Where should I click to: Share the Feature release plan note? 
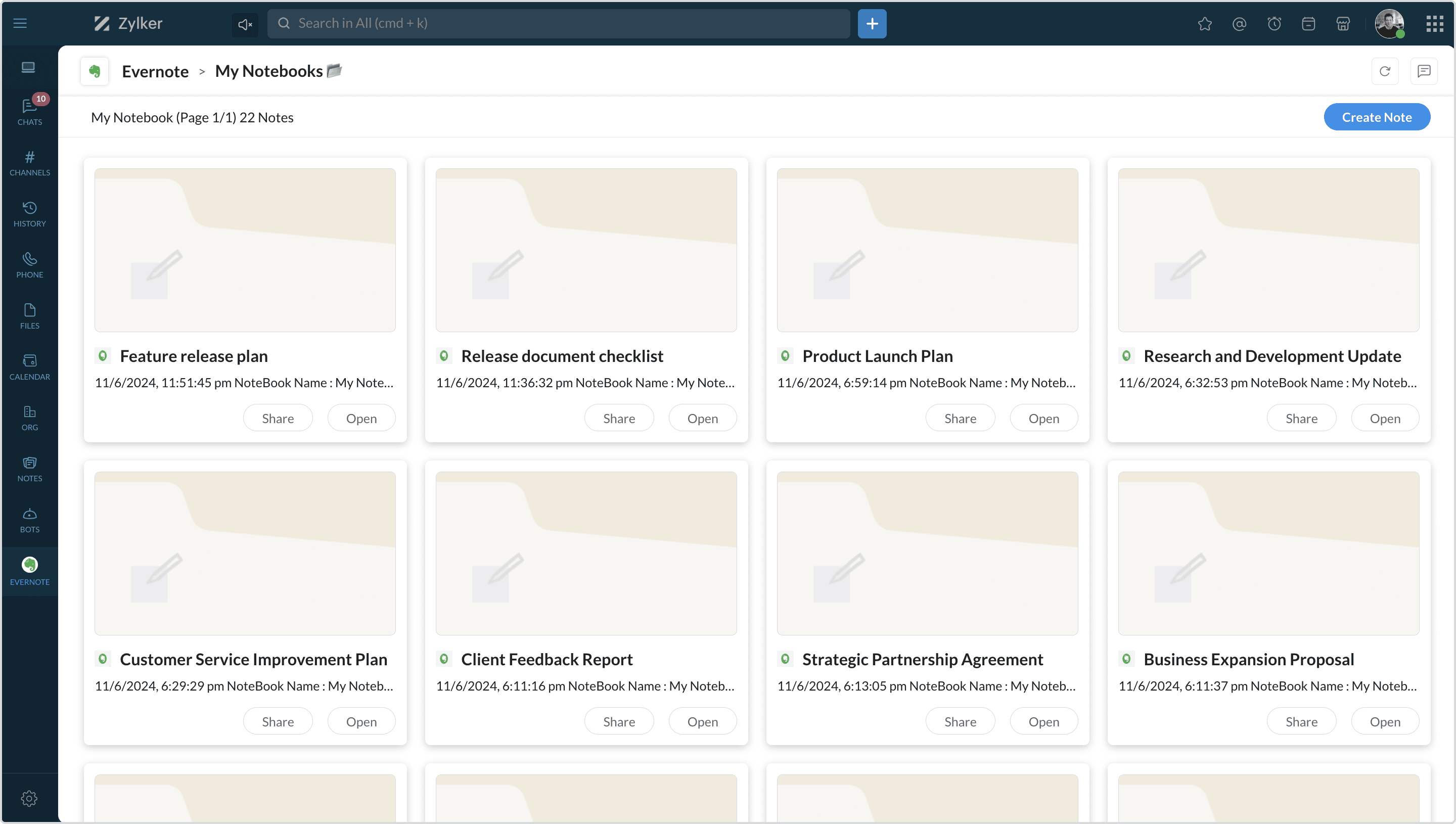277,418
